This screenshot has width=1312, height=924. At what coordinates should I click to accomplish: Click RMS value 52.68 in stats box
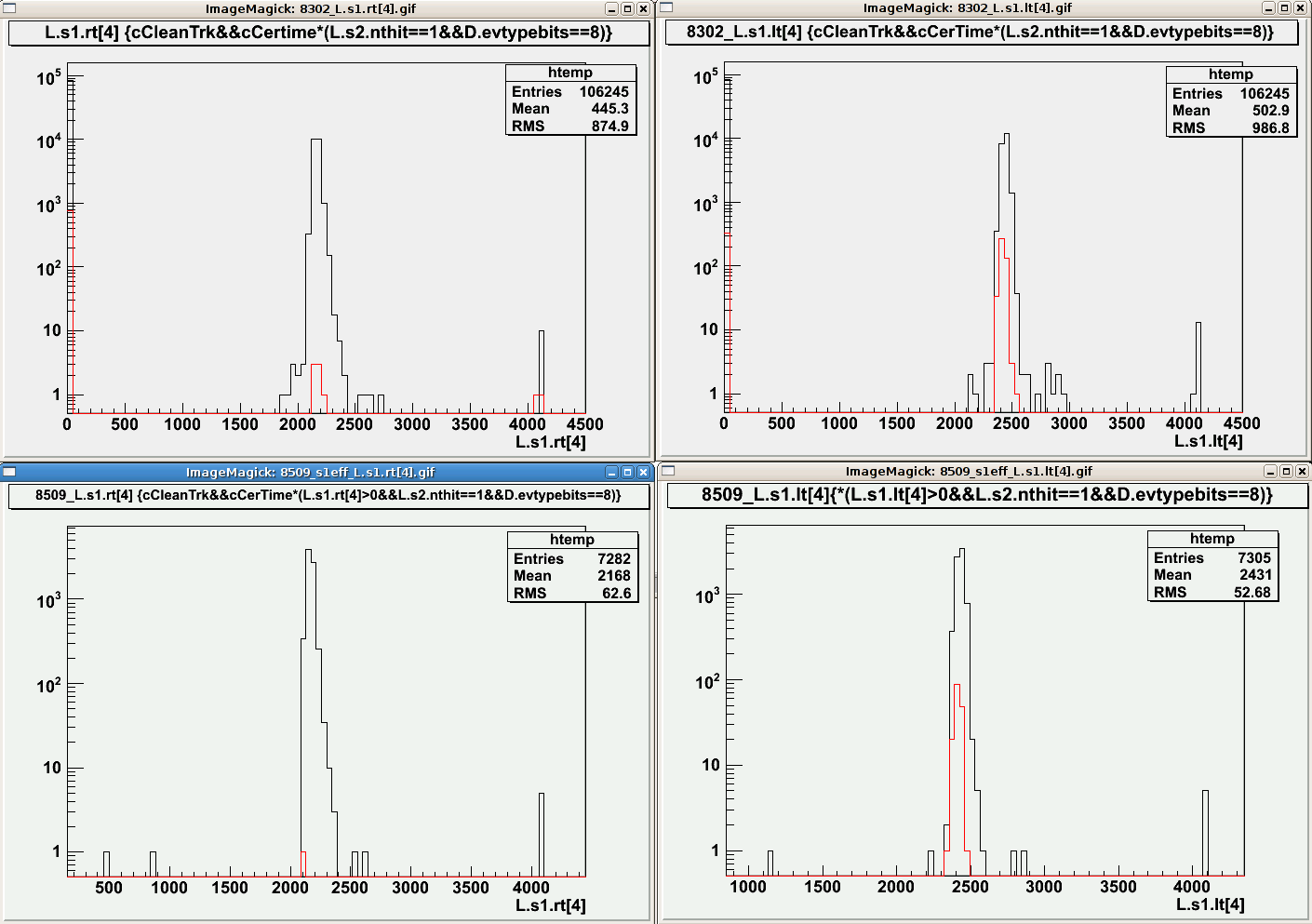tap(1252, 593)
